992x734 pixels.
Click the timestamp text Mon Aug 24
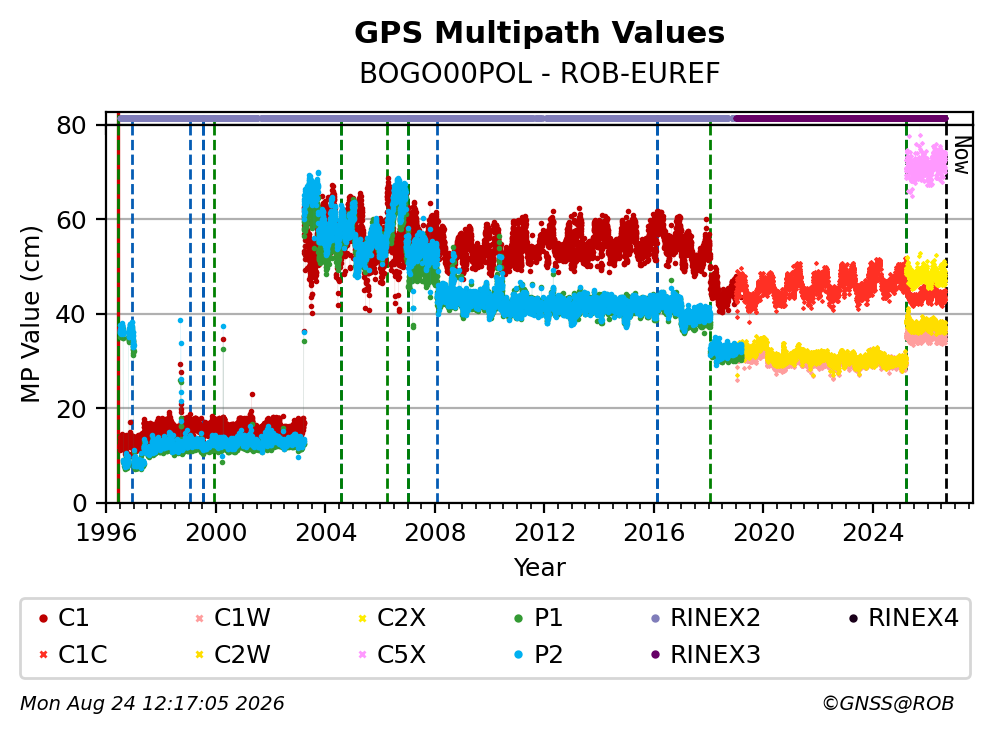coord(78,703)
